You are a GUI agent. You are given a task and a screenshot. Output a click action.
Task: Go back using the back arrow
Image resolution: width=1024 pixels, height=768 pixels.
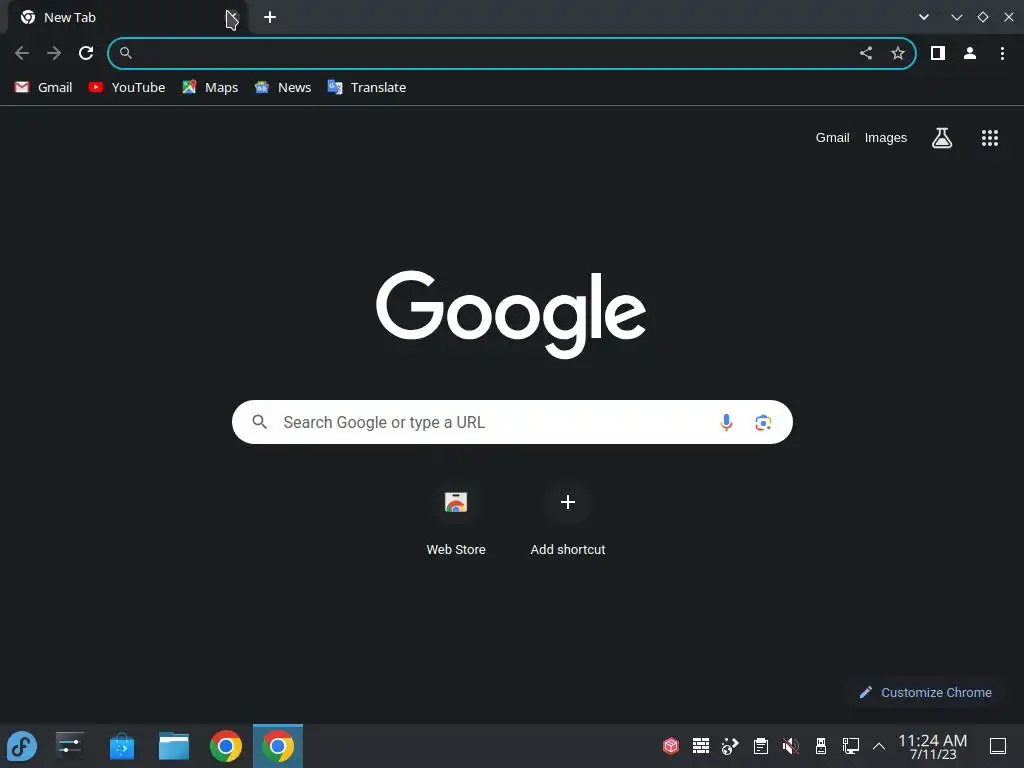click(22, 53)
